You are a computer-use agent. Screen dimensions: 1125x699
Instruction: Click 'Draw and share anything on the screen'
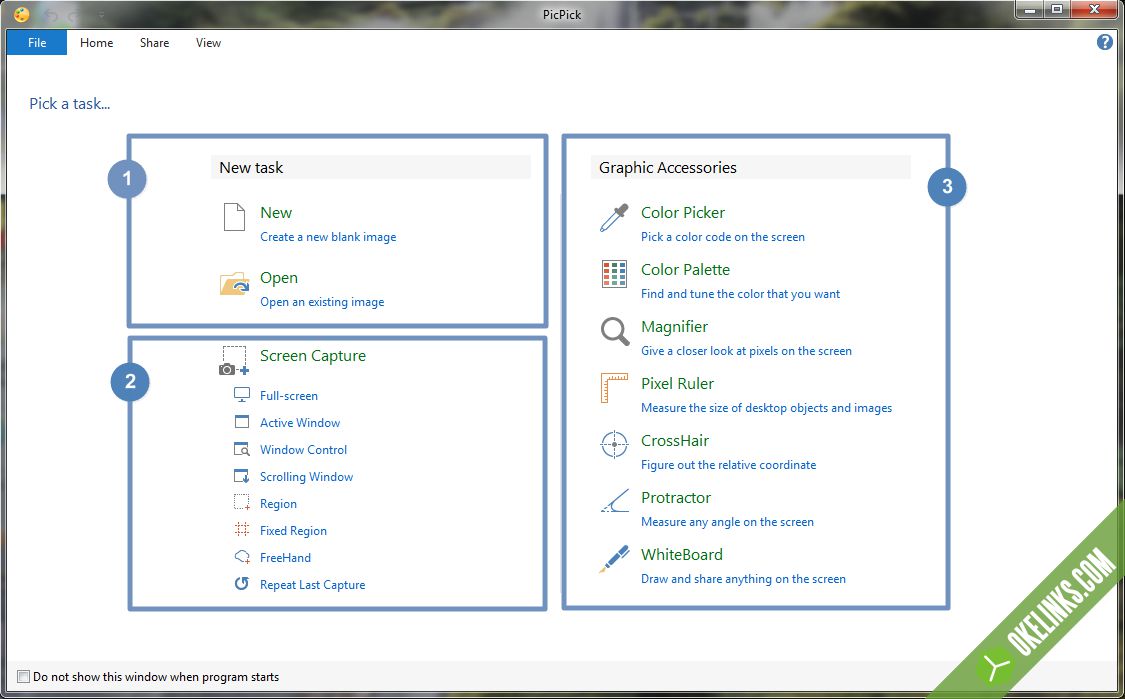tap(743, 579)
